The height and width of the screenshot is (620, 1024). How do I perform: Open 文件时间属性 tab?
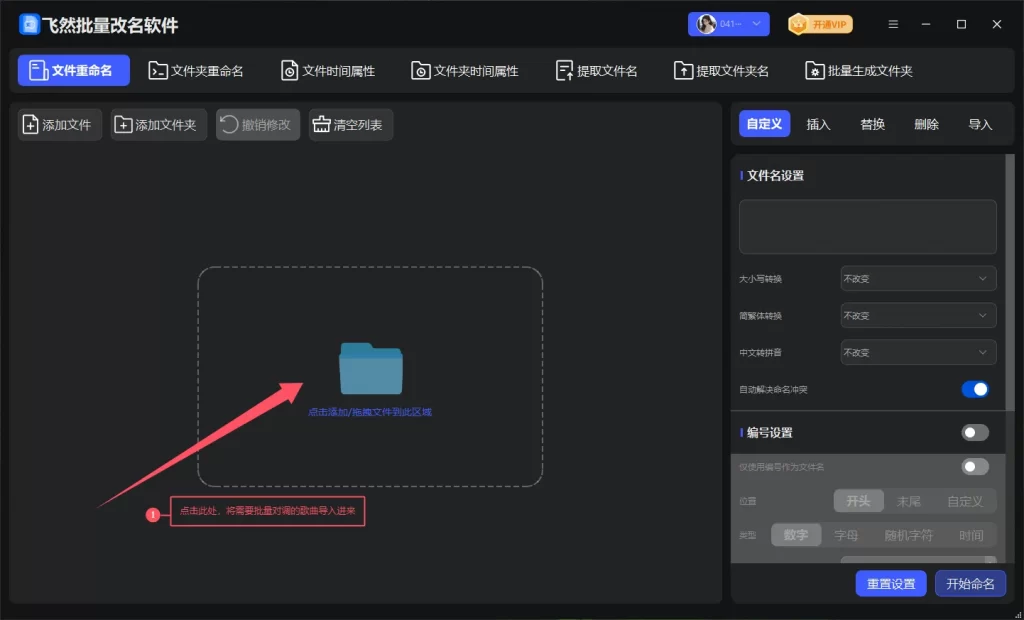click(328, 71)
